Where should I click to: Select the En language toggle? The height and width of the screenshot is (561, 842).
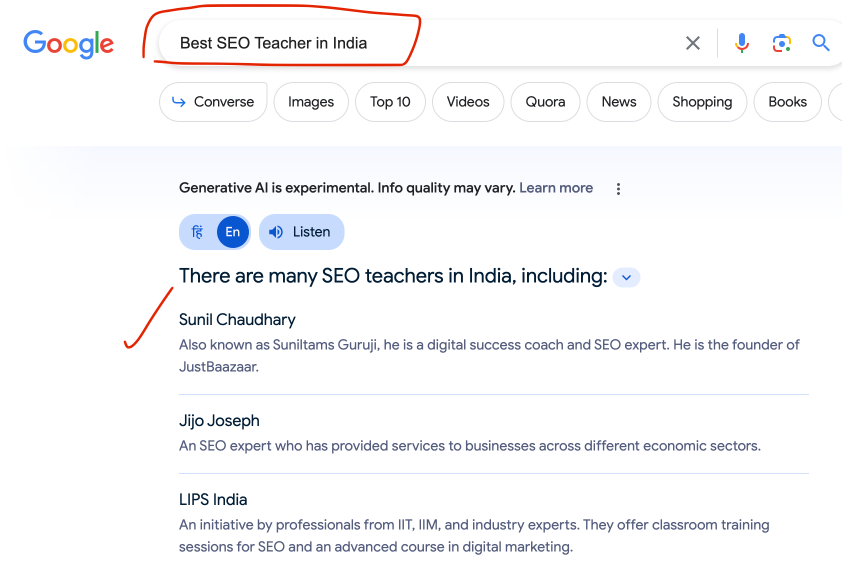233,232
